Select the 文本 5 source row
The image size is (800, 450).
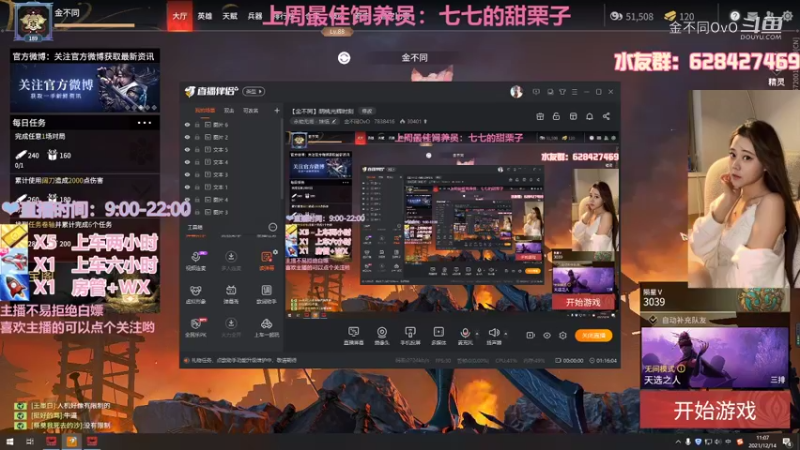(x=231, y=149)
